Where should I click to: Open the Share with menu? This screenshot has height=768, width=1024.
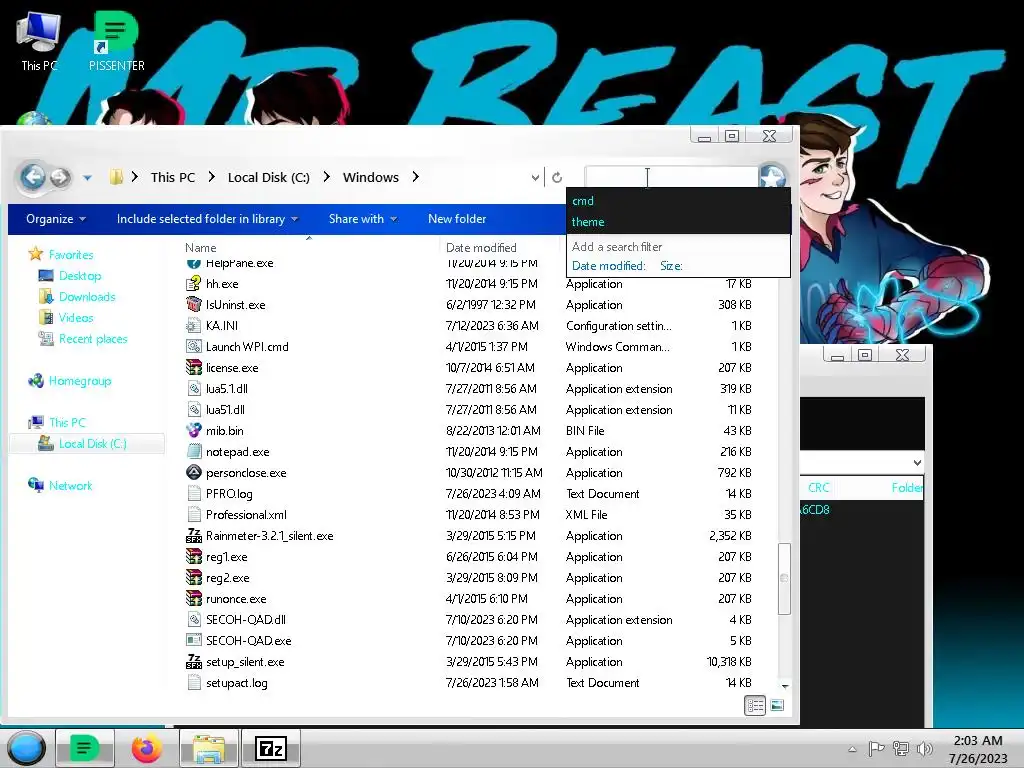pyautogui.click(x=363, y=219)
